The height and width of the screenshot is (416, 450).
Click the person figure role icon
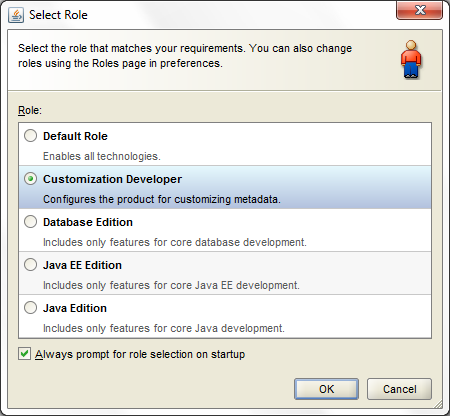pos(411,59)
